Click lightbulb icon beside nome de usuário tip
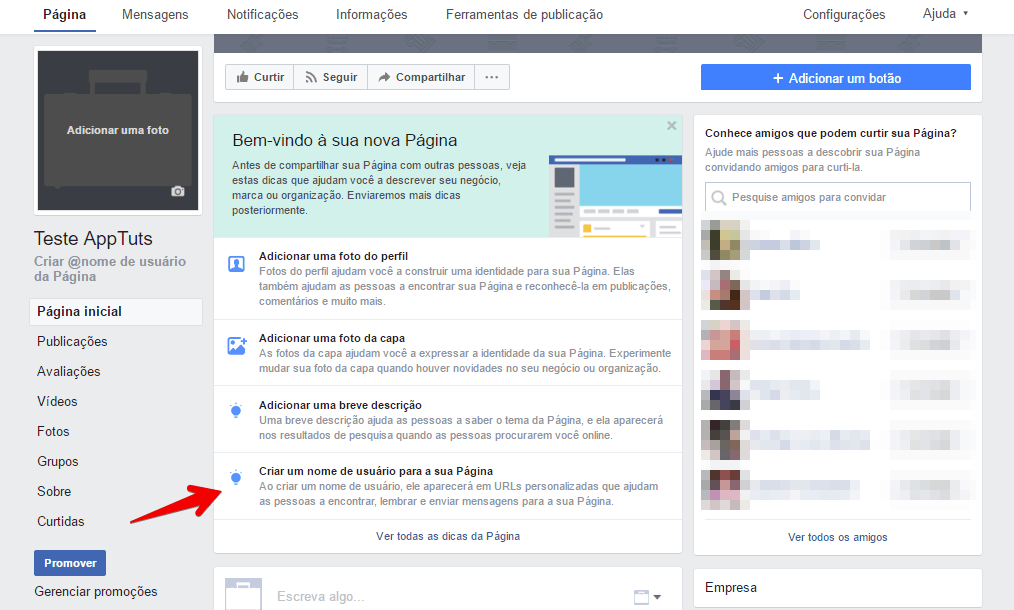1014x610 pixels. click(x=236, y=477)
